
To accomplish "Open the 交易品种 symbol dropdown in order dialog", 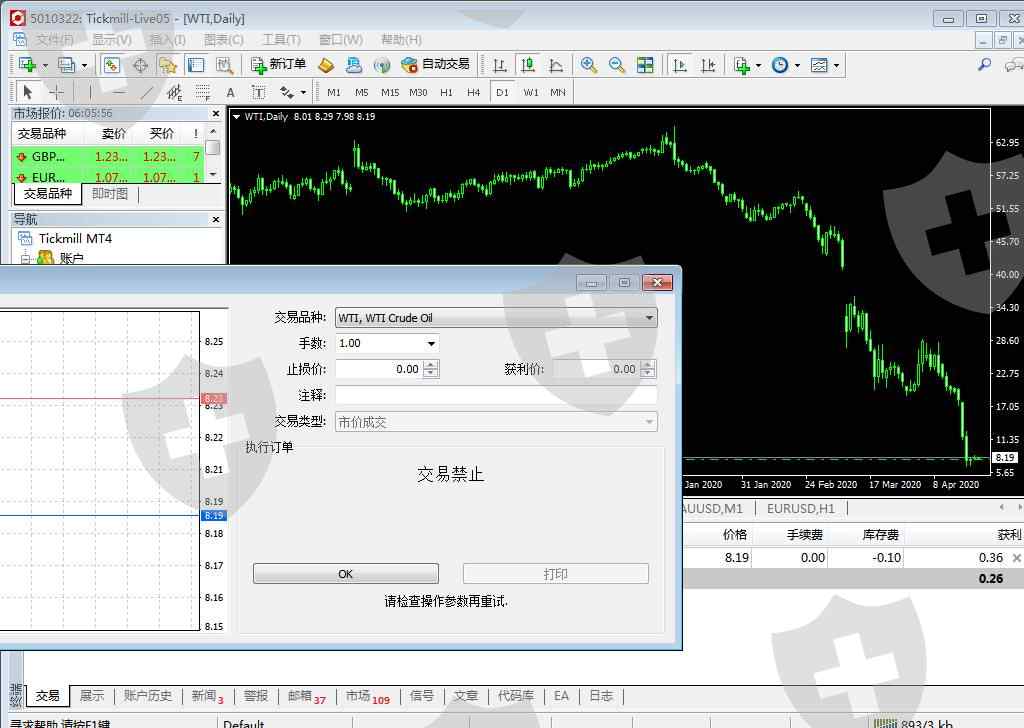I will click(650, 318).
